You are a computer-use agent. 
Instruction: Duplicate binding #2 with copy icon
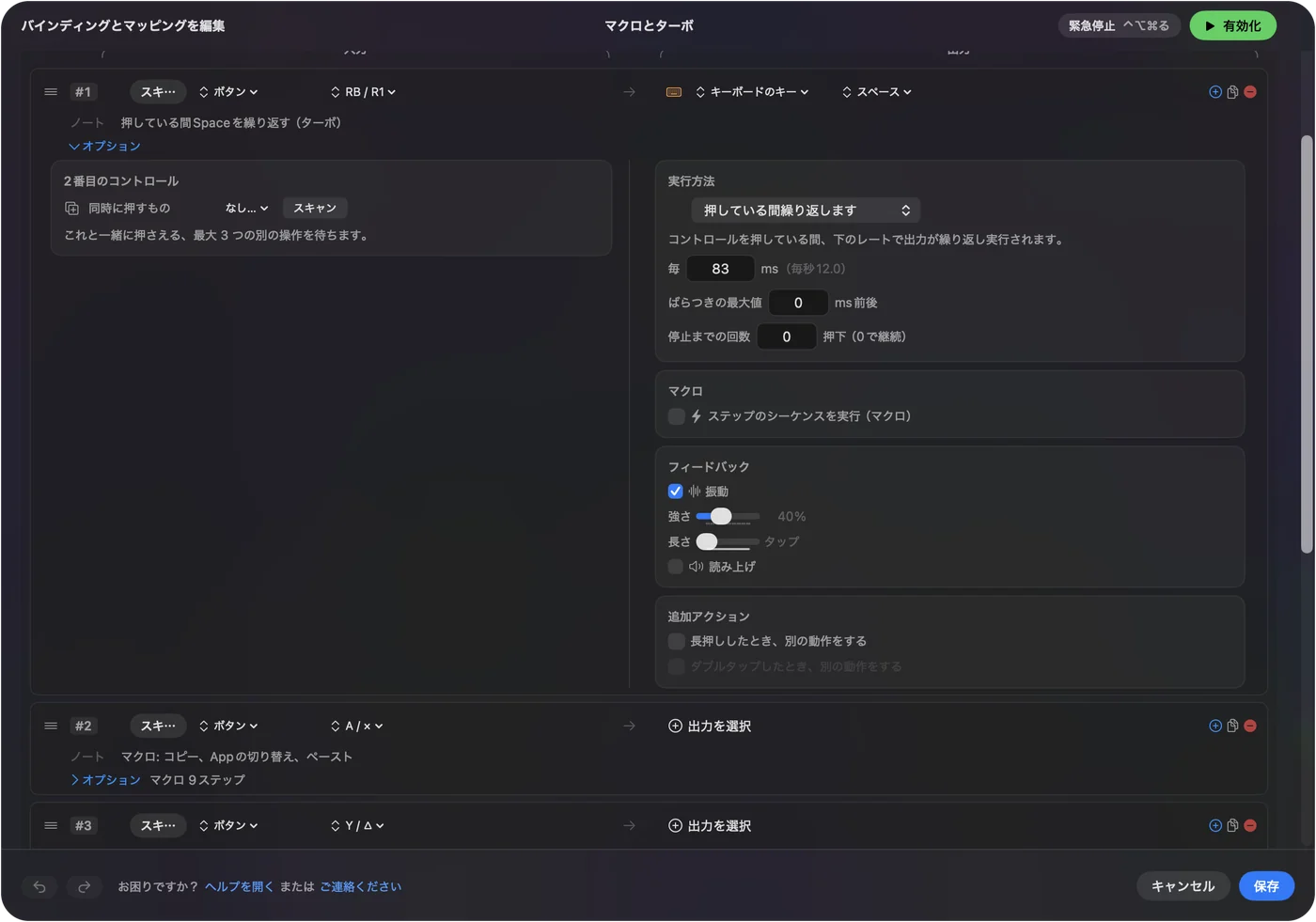[1232, 726]
